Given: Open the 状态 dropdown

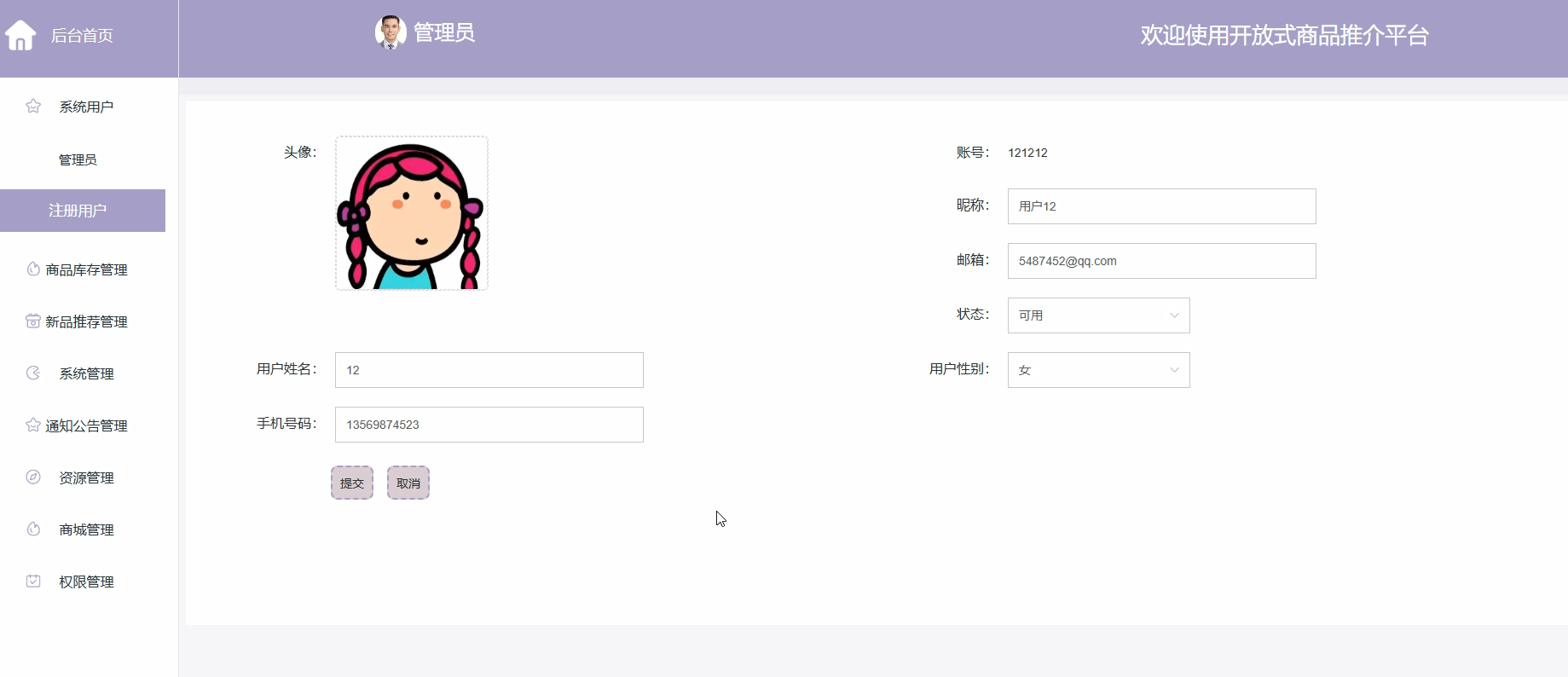Looking at the screenshot, I should [x=1098, y=315].
